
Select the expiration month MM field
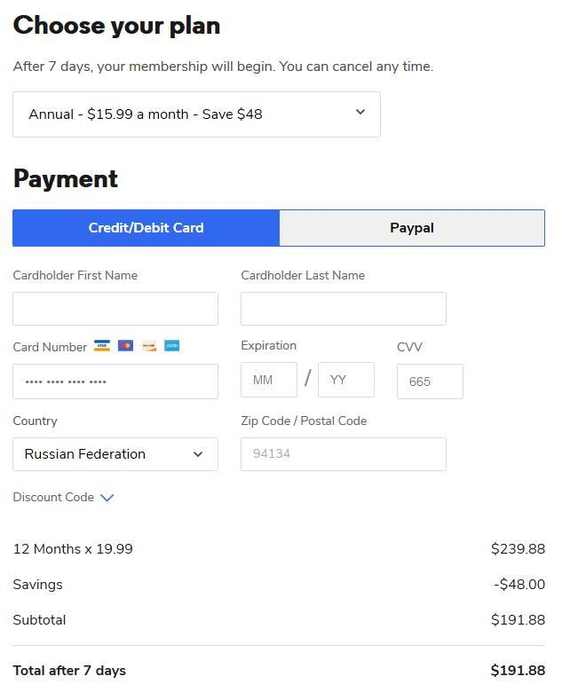[x=269, y=380]
